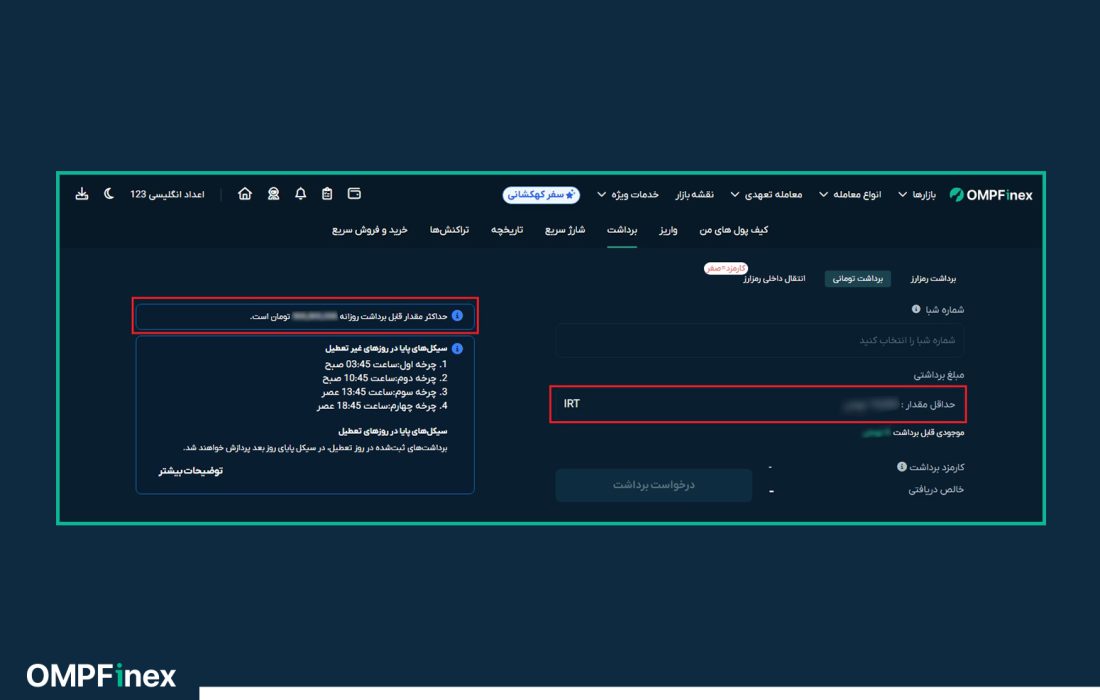Open the شماره شبا selection field
The height and width of the screenshot is (700, 1100).
click(760, 340)
